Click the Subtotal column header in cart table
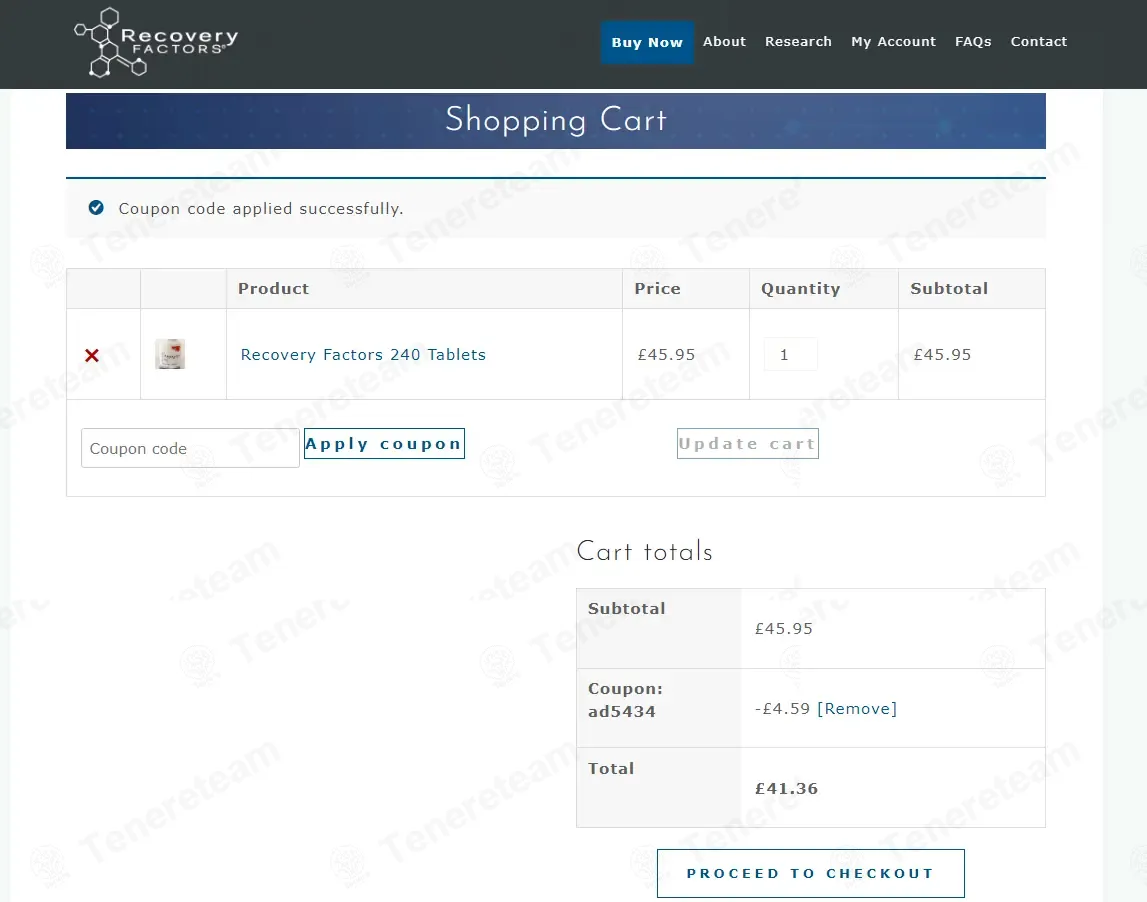 [x=949, y=288]
